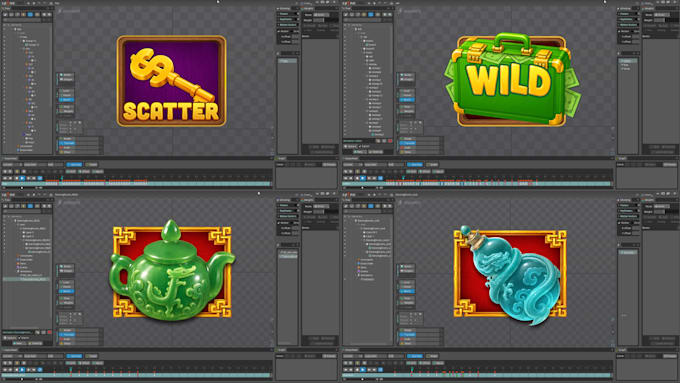Open Dopesheet tab in Scatter window
The image size is (680, 383).
pos(11,158)
